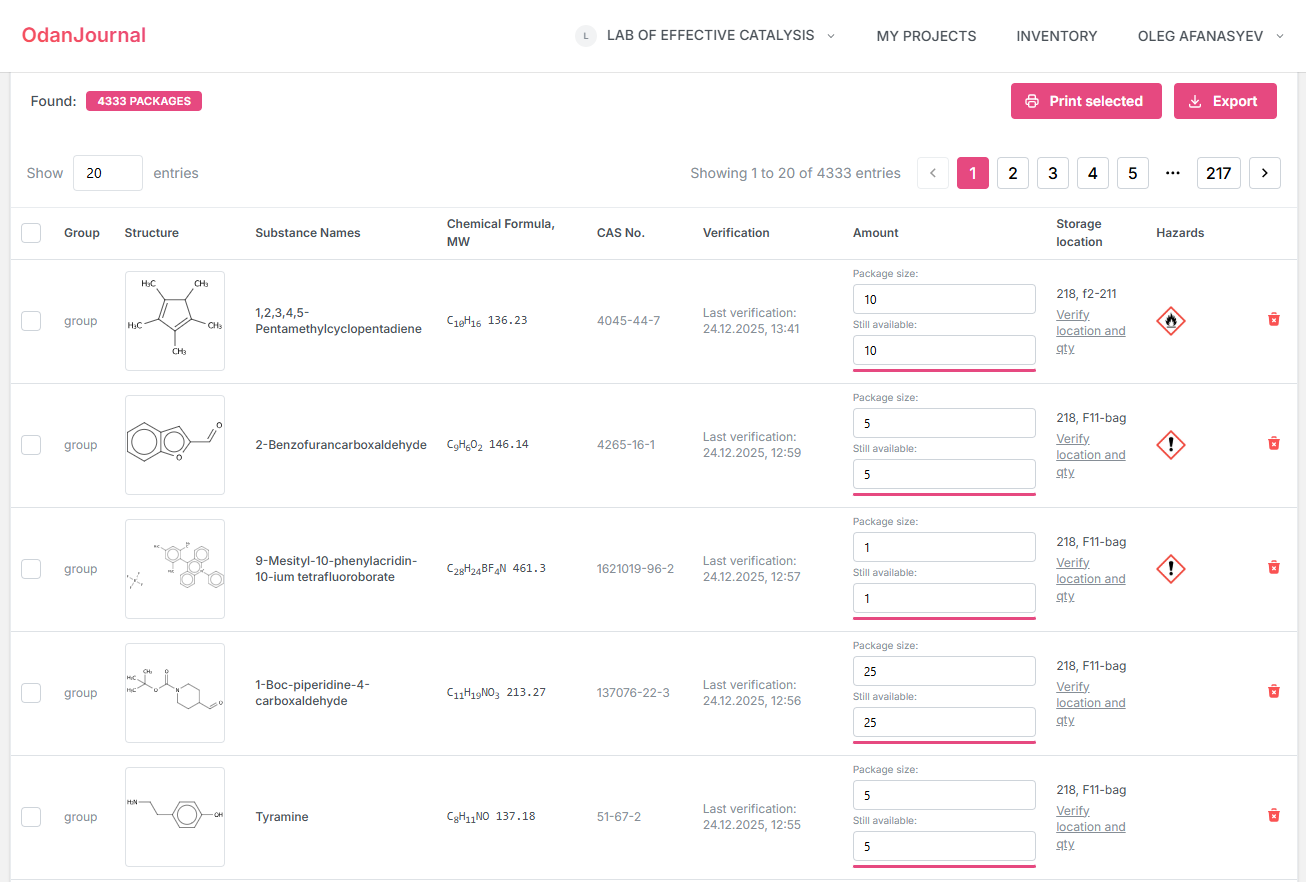
Task: Remove the Tyramine package using trash icon
Action: pyautogui.click(x=1273, y=815)
